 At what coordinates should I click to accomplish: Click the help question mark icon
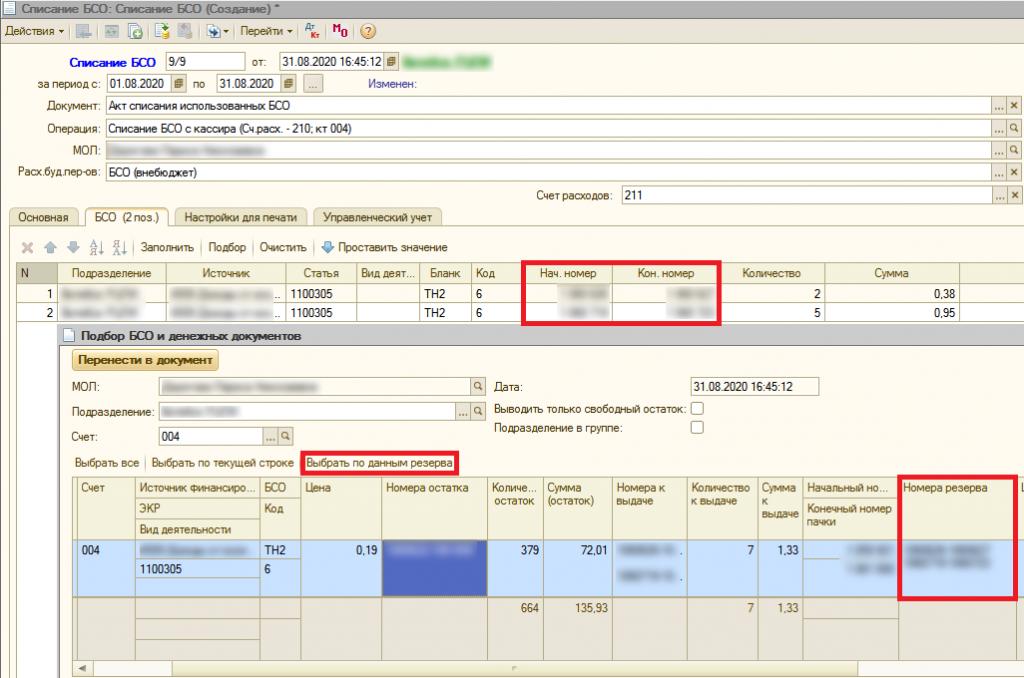pos(368,31)
